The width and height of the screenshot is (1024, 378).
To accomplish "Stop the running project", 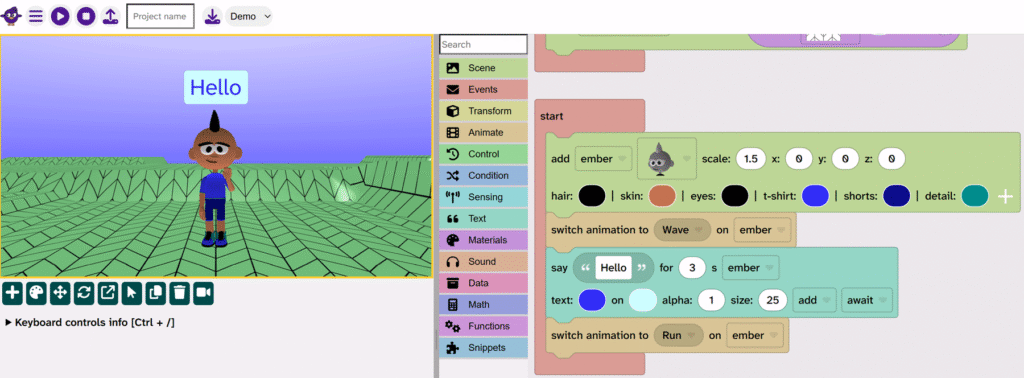I will tap(86, 16).
